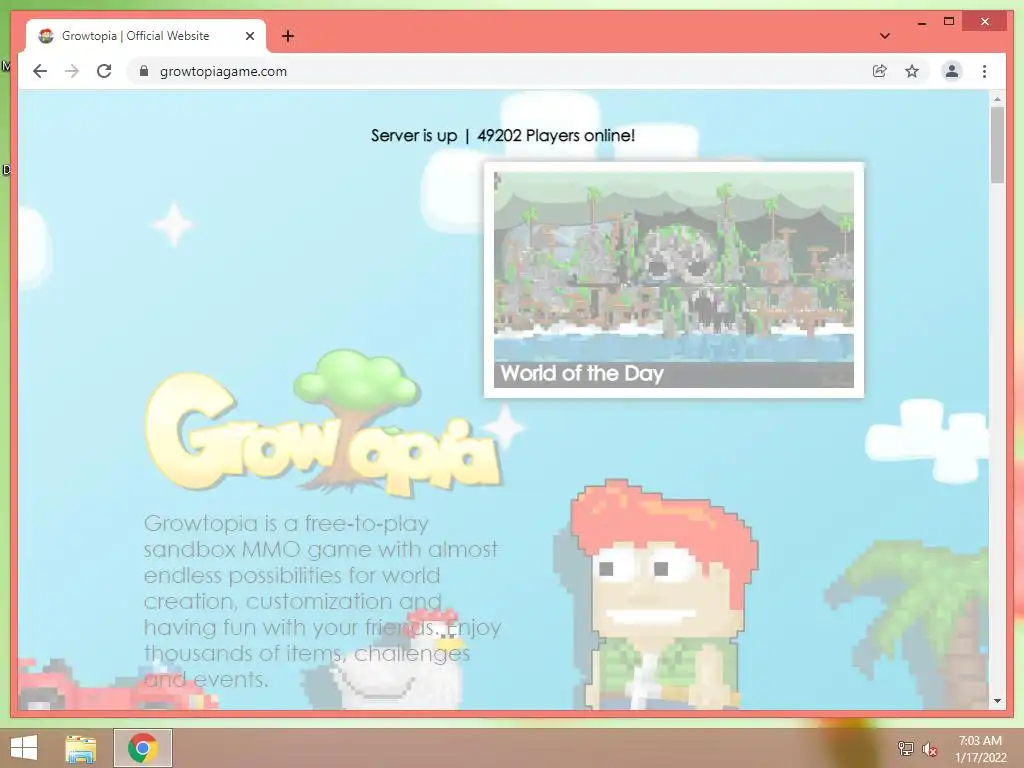Open the Chrome profile avatar menu

pyautogui.click(x=952, y=71)
